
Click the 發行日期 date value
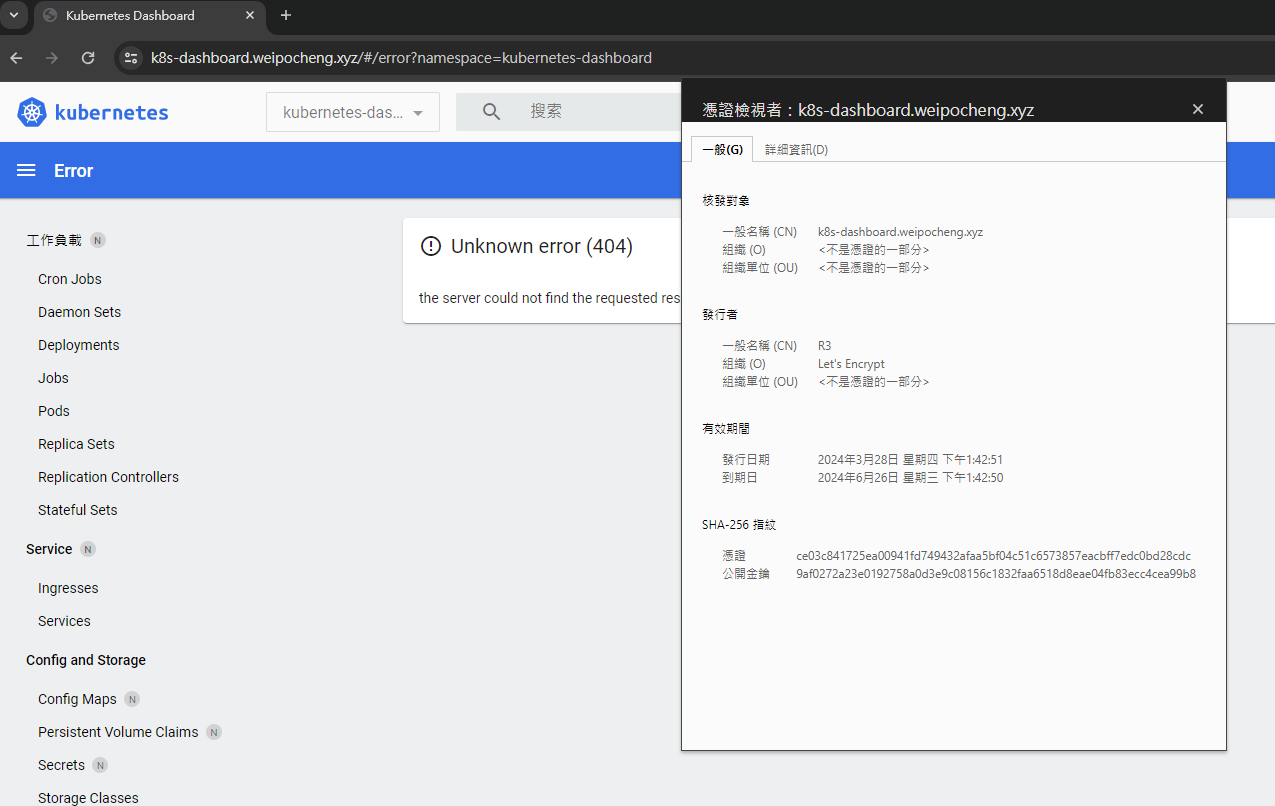tap(910, 460)
